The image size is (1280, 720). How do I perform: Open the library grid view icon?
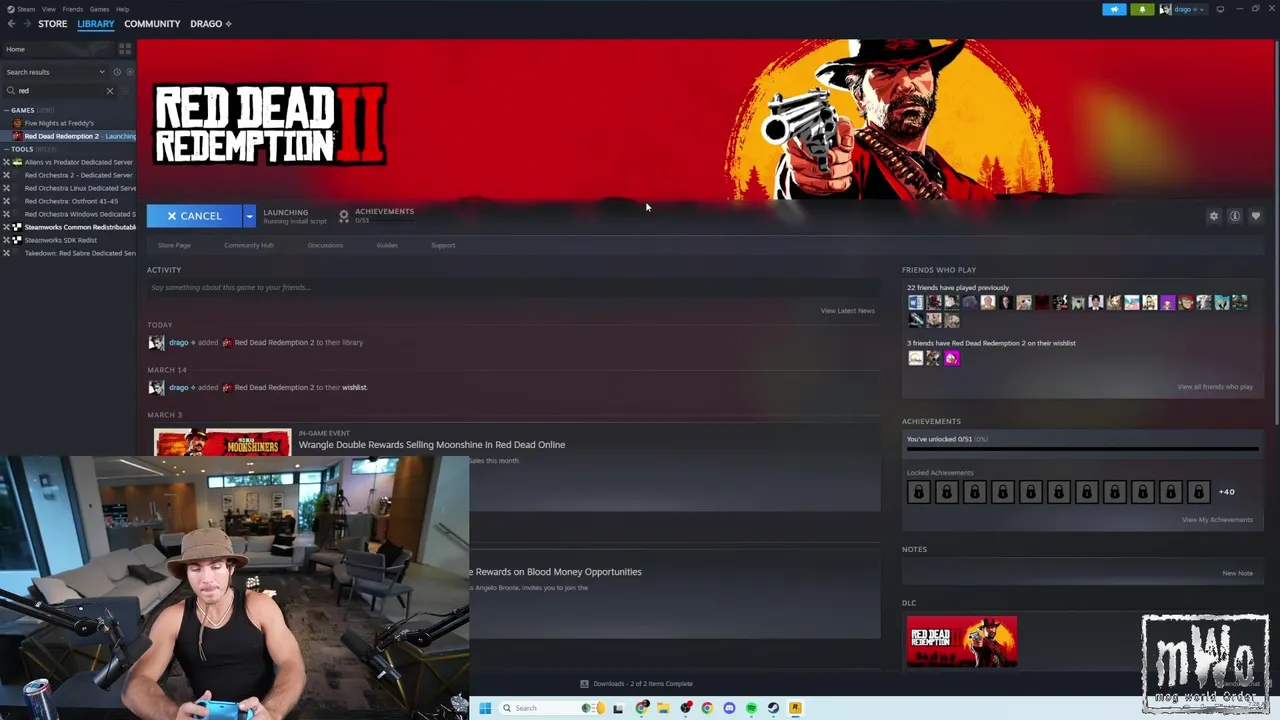coord(125,48)
